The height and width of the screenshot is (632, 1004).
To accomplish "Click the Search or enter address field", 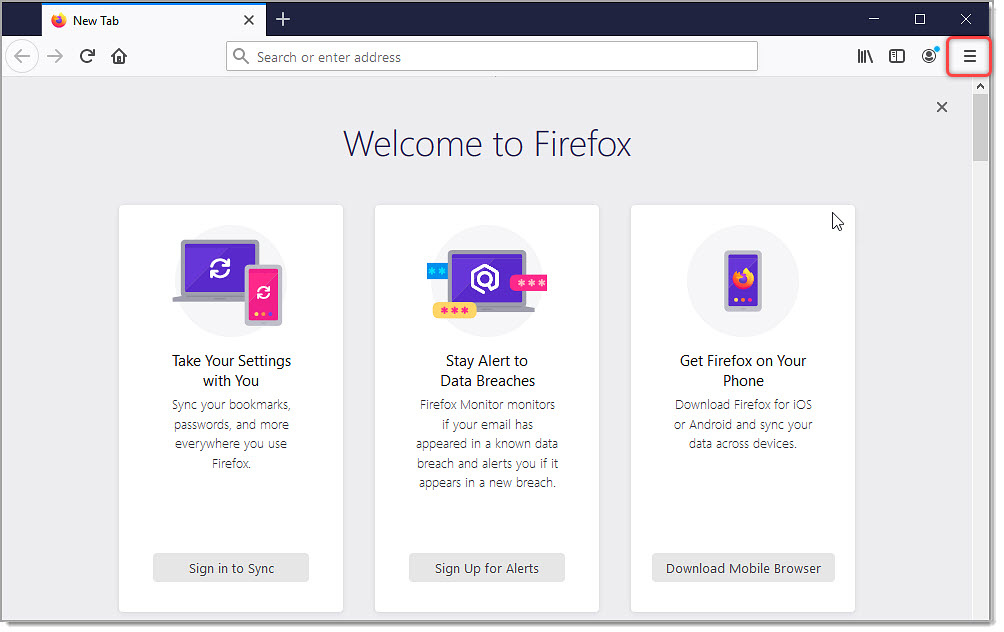I will pos(492,56).
